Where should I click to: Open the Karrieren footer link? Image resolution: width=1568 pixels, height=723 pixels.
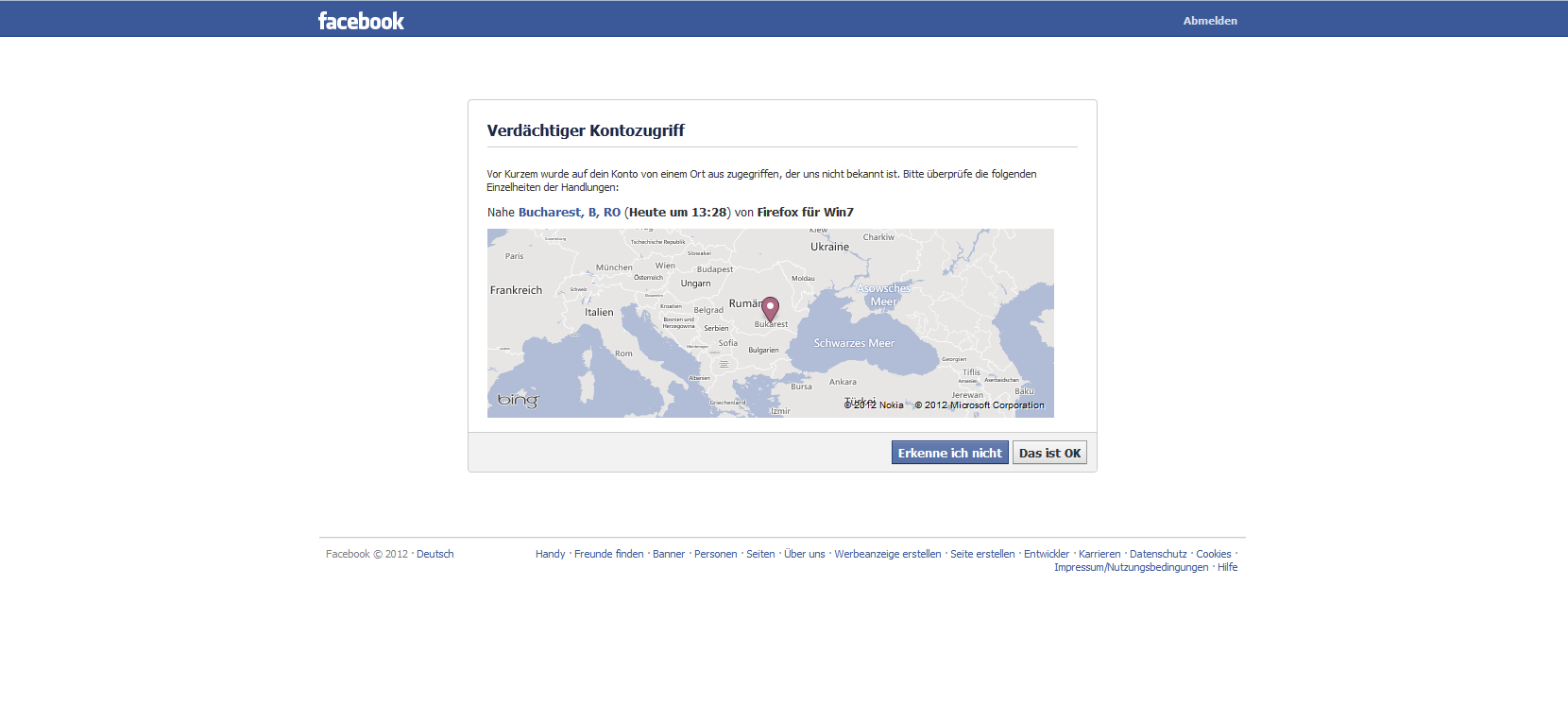pos(1099,554)
